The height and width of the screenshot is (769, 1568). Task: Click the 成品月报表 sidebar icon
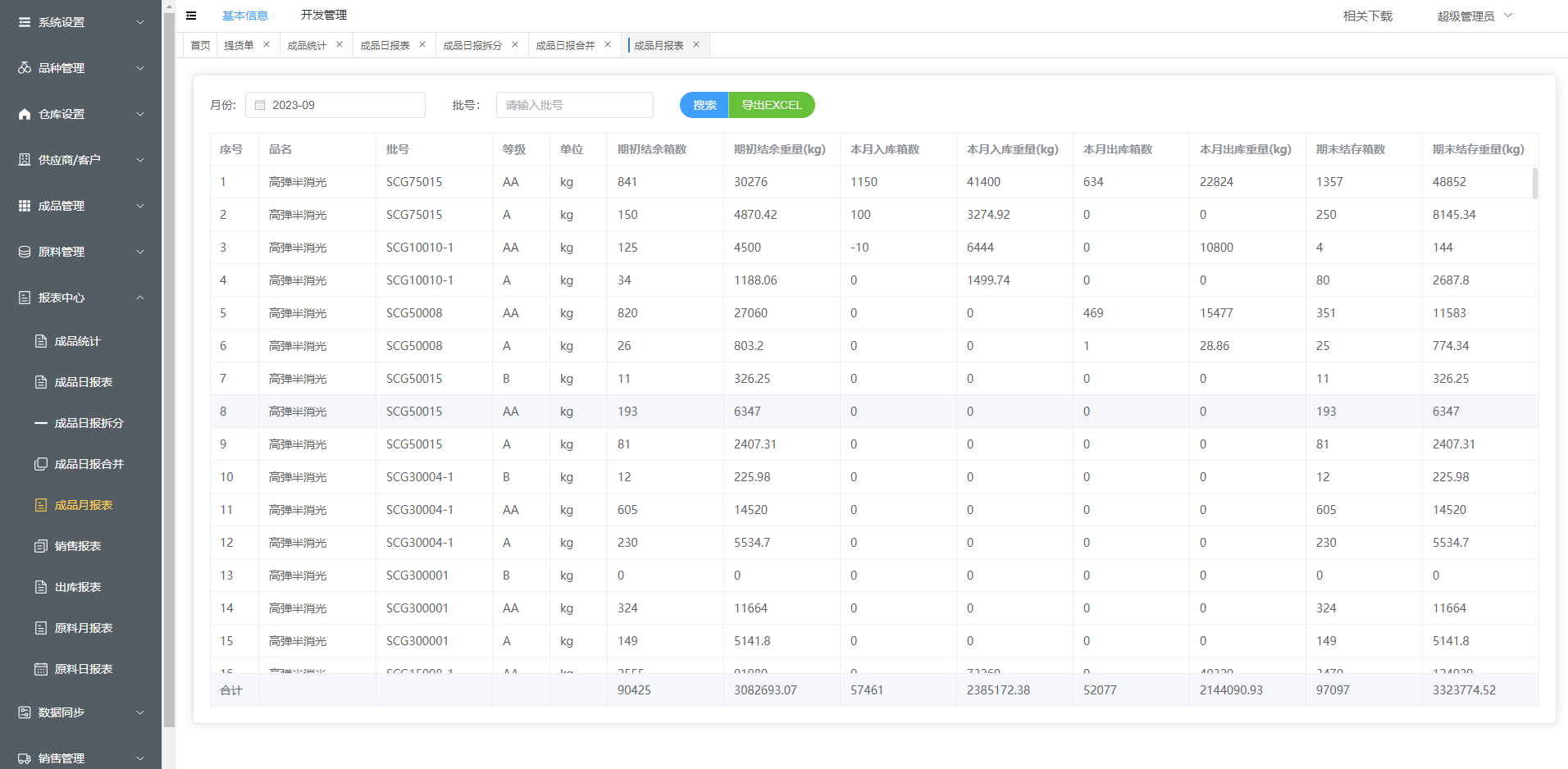[x=41, y=505]
